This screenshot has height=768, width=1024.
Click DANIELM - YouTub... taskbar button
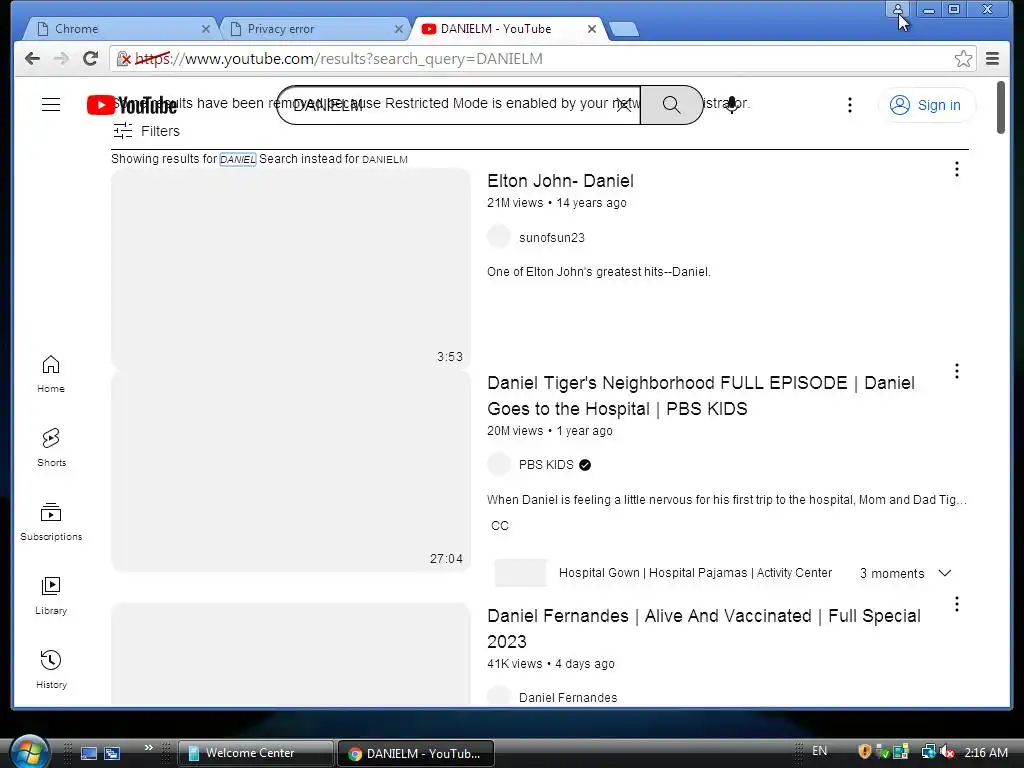coord(416,753)
